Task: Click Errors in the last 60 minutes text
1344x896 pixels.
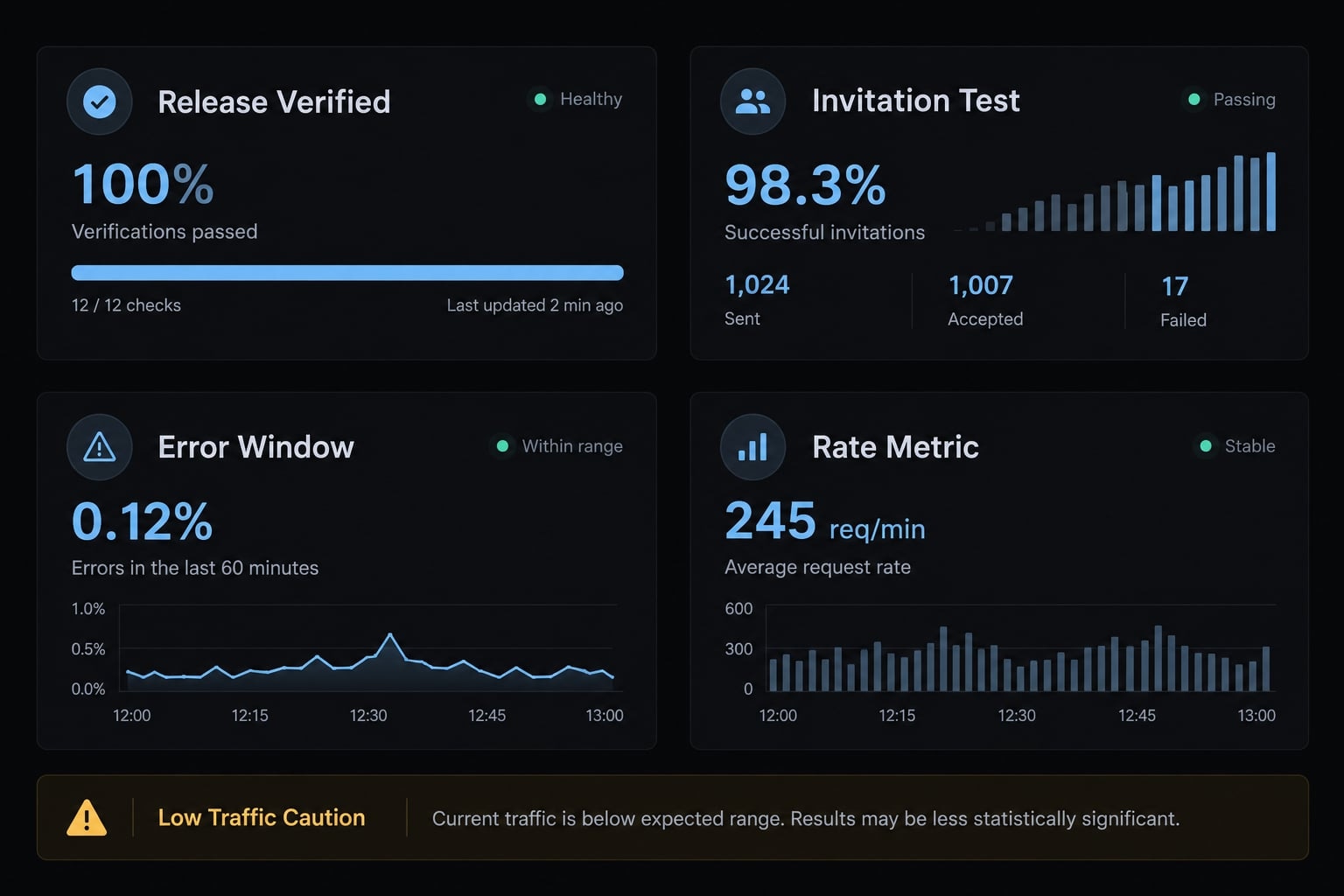Action: click(x=195, y=568)
